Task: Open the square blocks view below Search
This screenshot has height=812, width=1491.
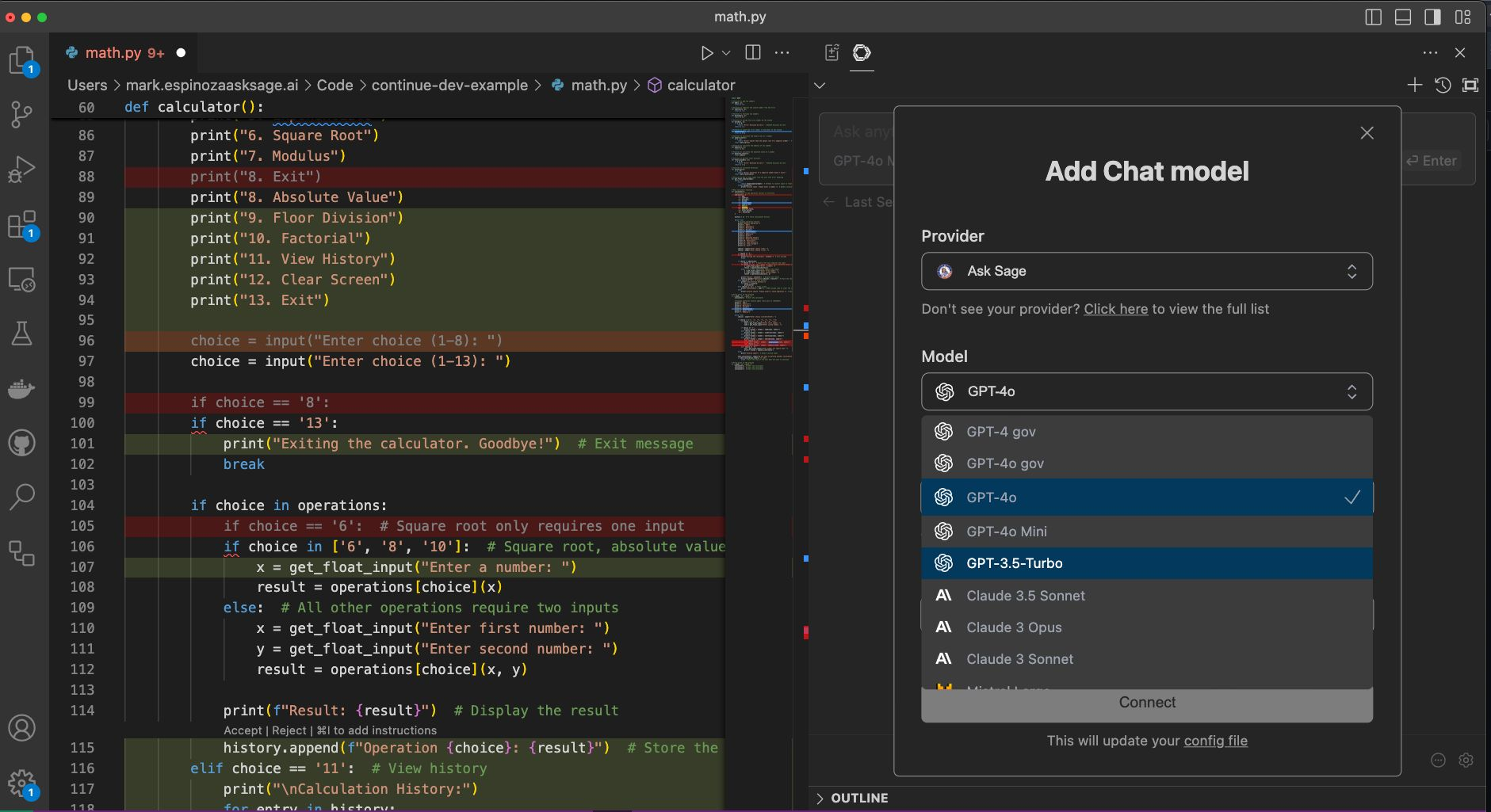Action: [22, 552]
